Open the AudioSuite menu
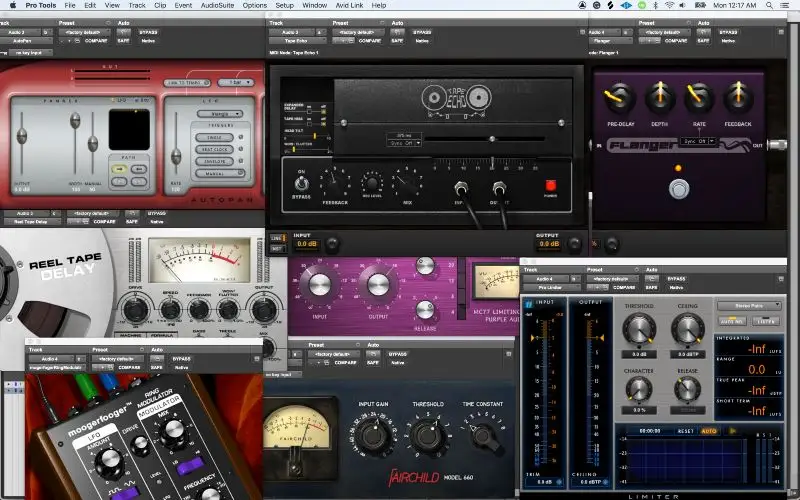 click(x=217, y=5)
